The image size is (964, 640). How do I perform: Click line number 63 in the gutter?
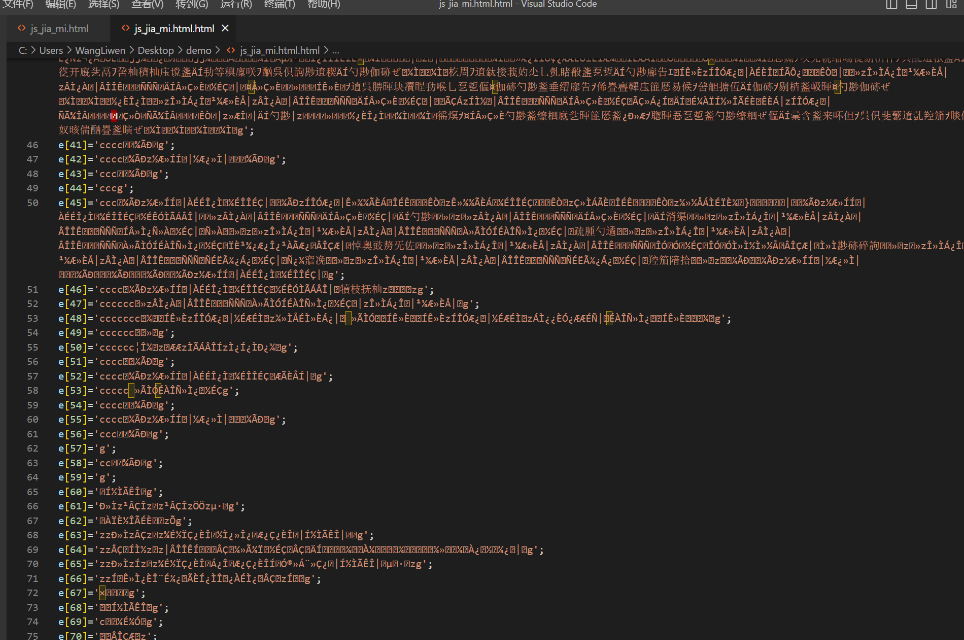pos(33,463)
